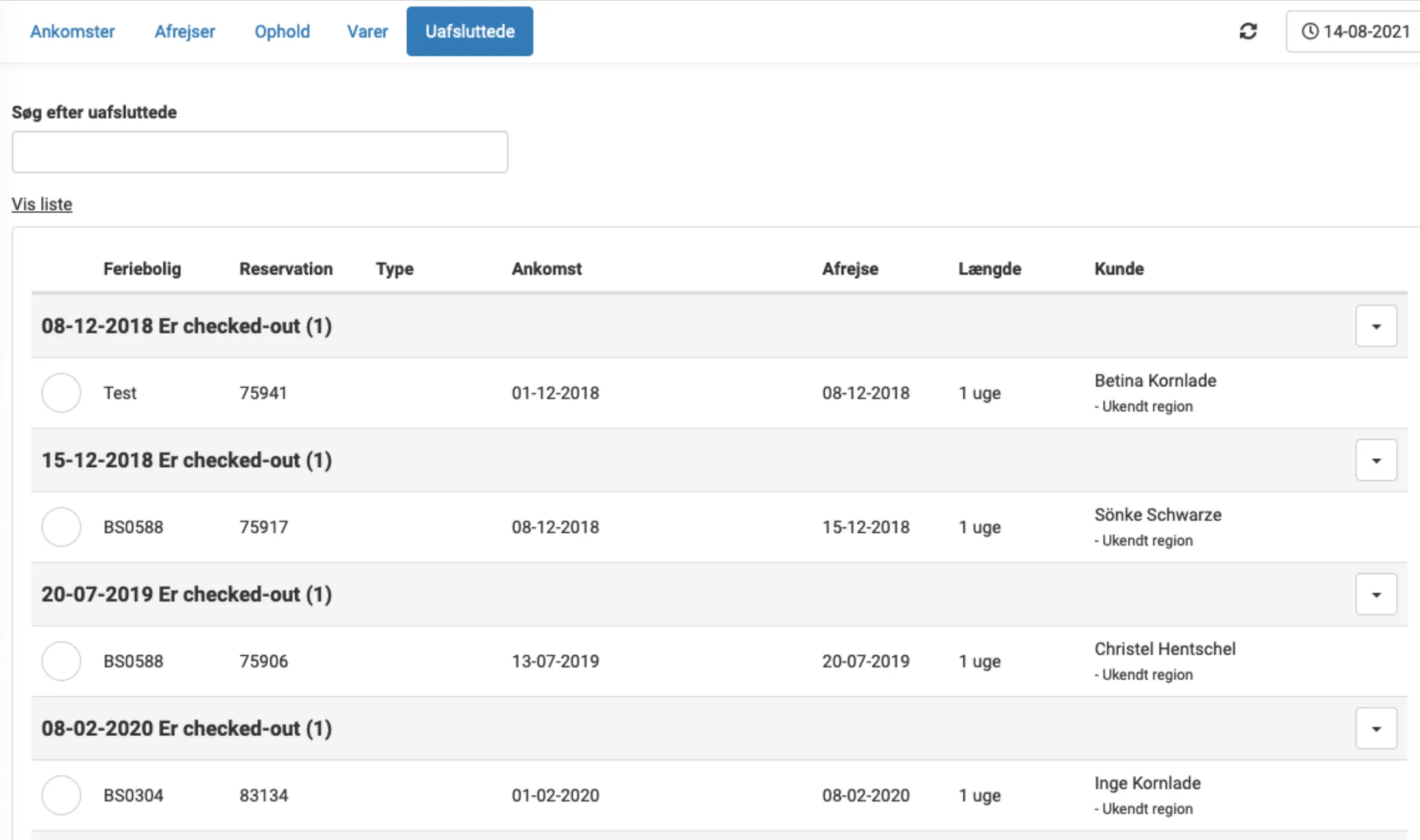Expand dropdown for 08-12-2018 checked-out group
The width and height of the screenshot is (1420, 840).
point(1376,327)
